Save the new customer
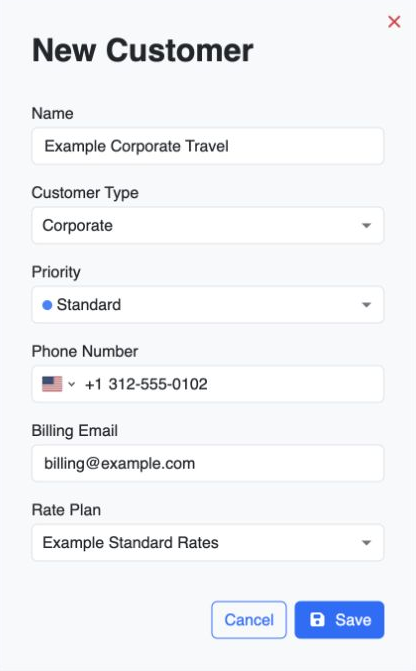This screenshot has width=416, height=671. (339, 620)
